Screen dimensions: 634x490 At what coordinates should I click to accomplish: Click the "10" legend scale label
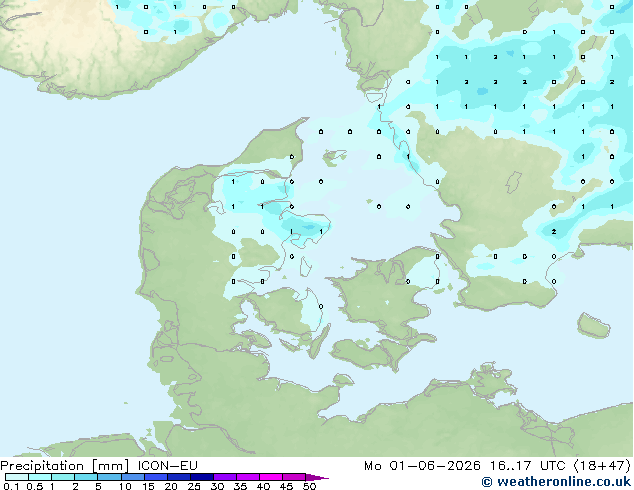coord(125,486)
